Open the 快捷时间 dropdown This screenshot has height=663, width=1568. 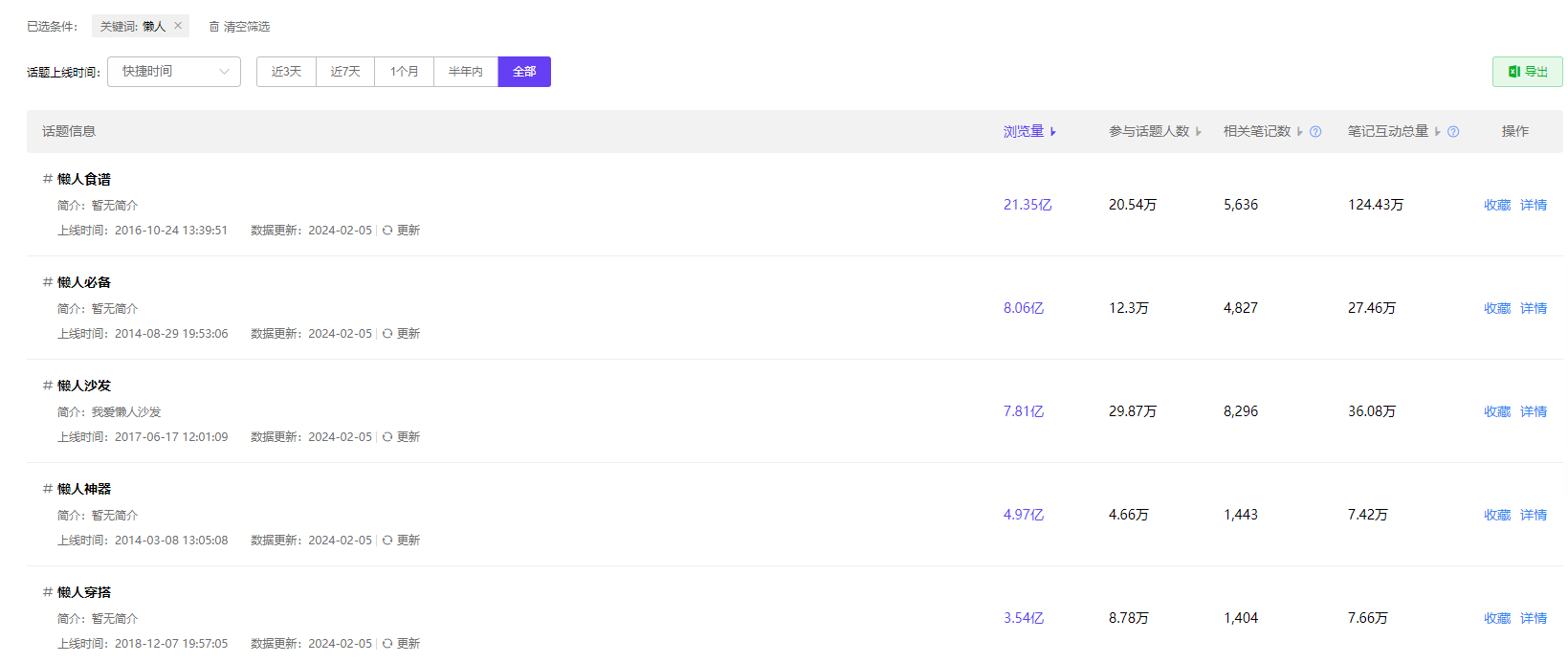[x=174, y=72]
